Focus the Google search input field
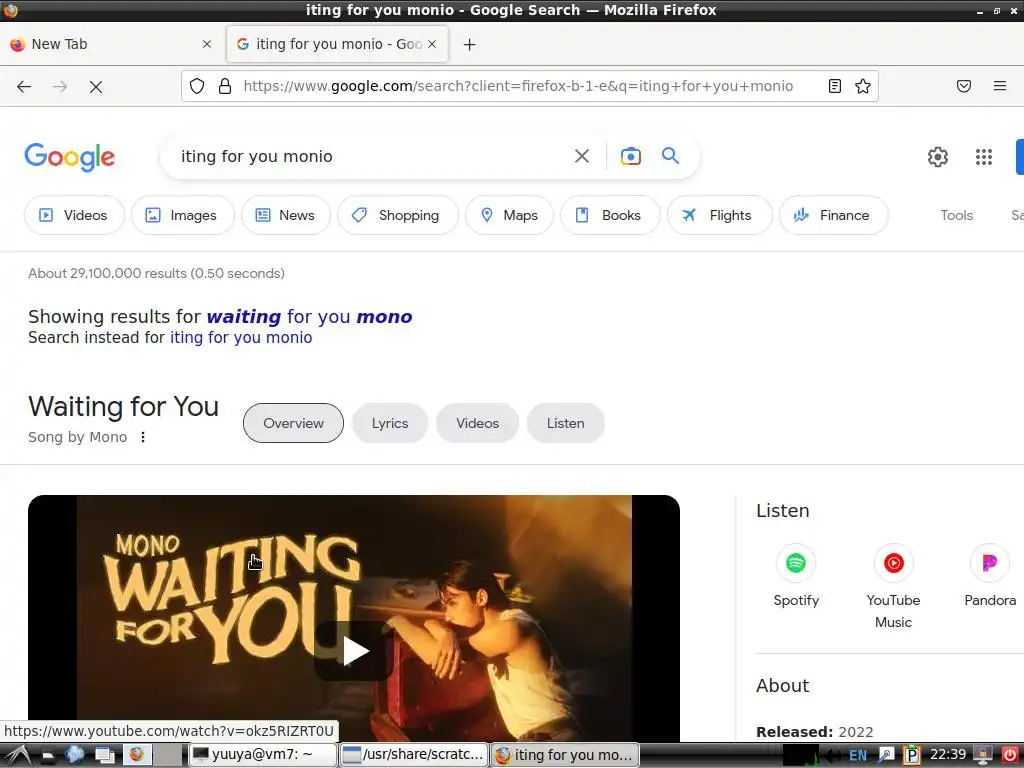The height and width of the screenshot is (768, 1024). click(x=372, y=156)
